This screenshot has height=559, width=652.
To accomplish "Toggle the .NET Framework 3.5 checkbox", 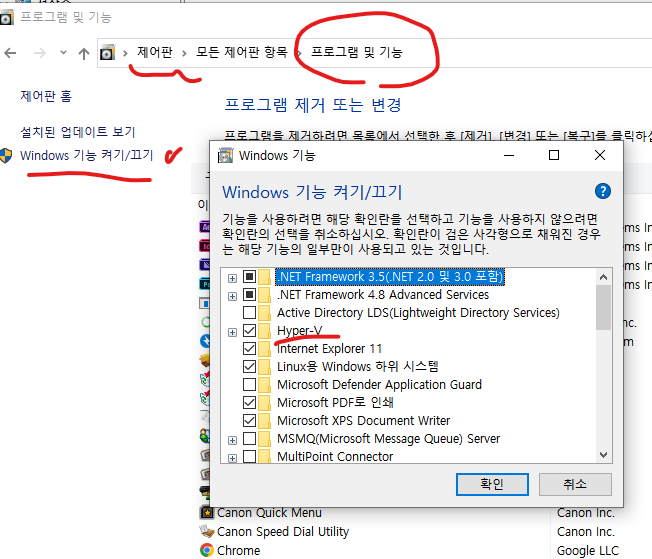I will pyautogui.click(x=249, y=277).
